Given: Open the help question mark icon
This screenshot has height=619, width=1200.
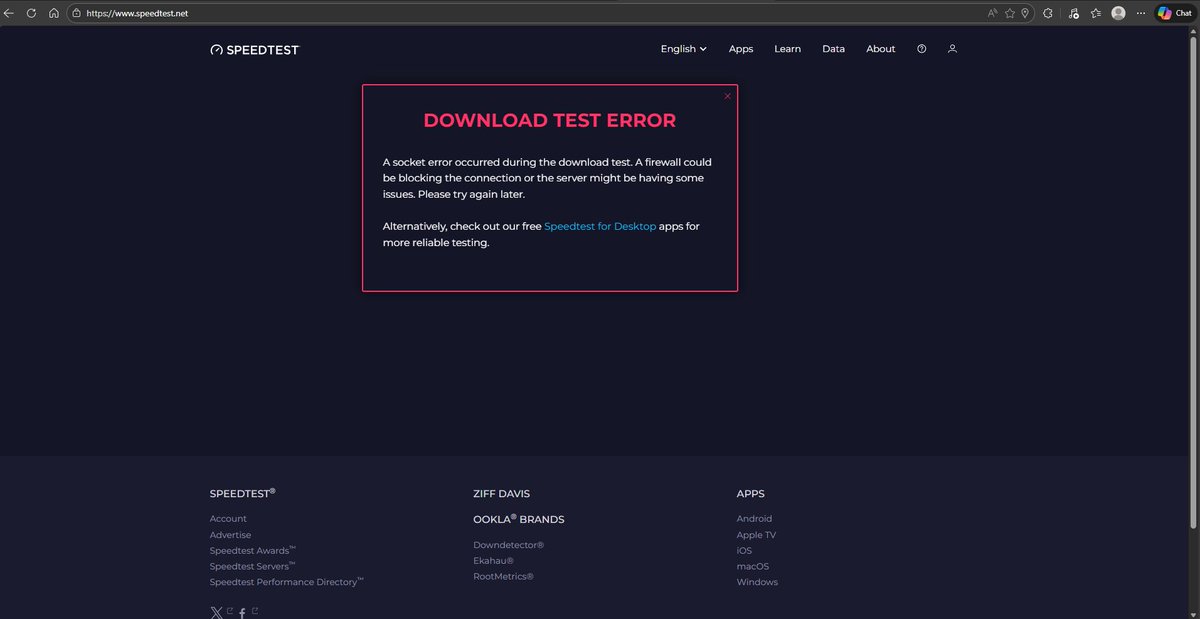Looking at the screenshot, I should (921, 49).
